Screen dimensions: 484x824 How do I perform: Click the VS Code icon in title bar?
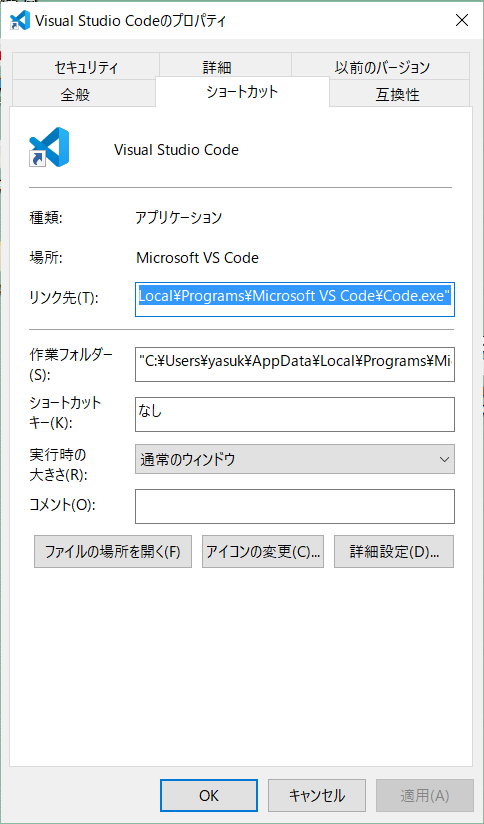[x=20, y=20]
